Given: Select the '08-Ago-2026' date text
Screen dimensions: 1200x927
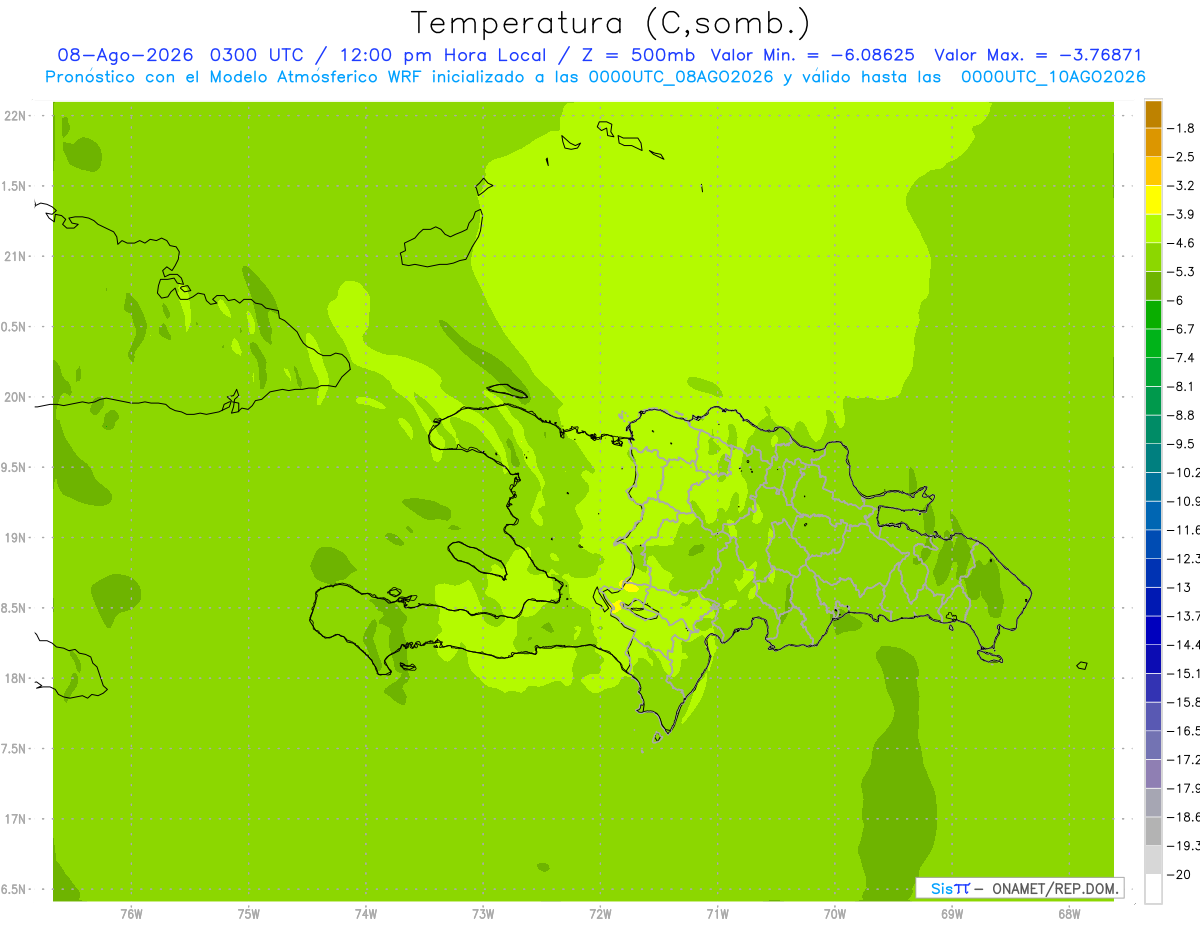Looking at the screenshot, I should tap(126, 55).
